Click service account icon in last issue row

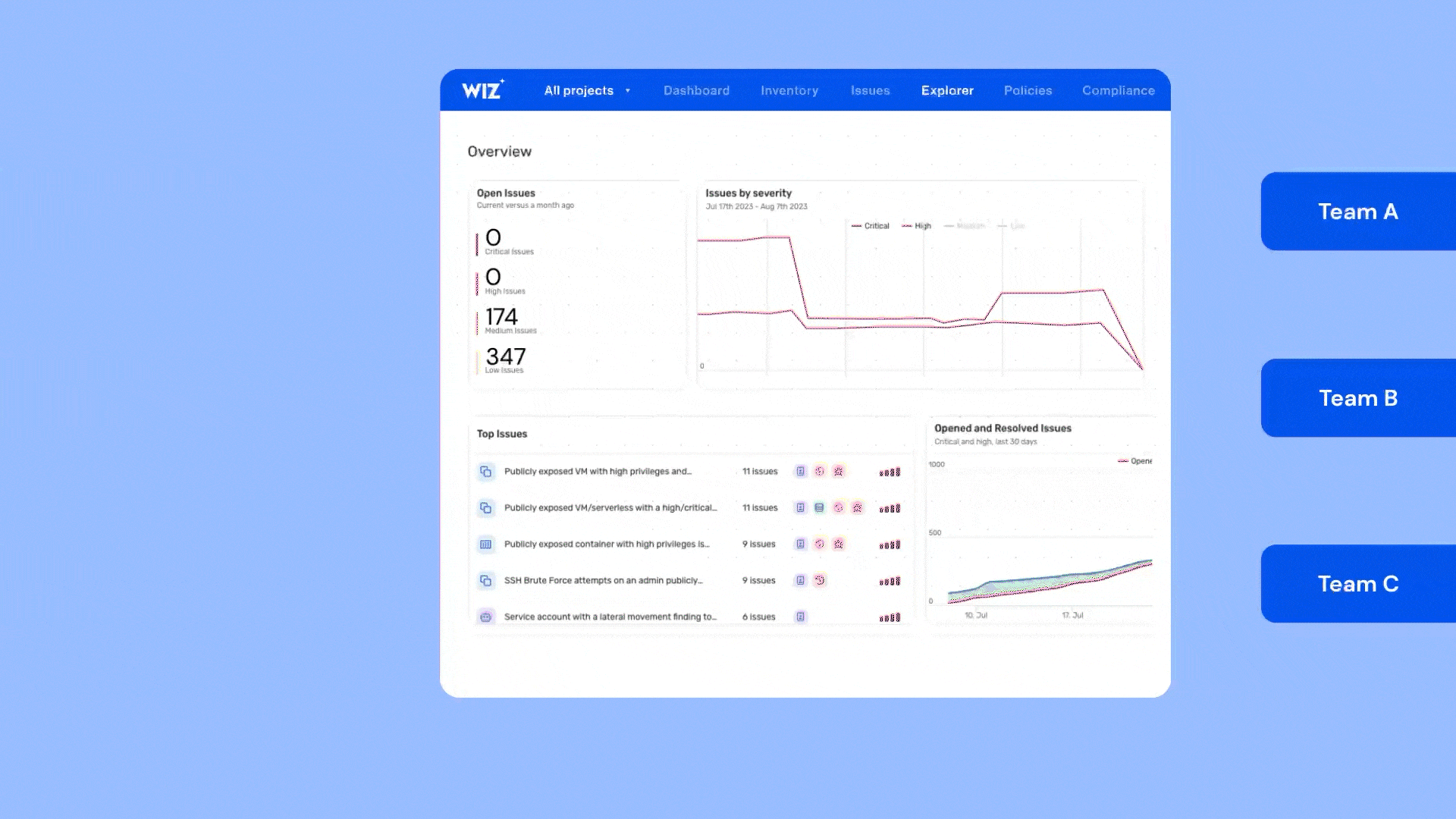pyautogui.click(x=486, y=617)
